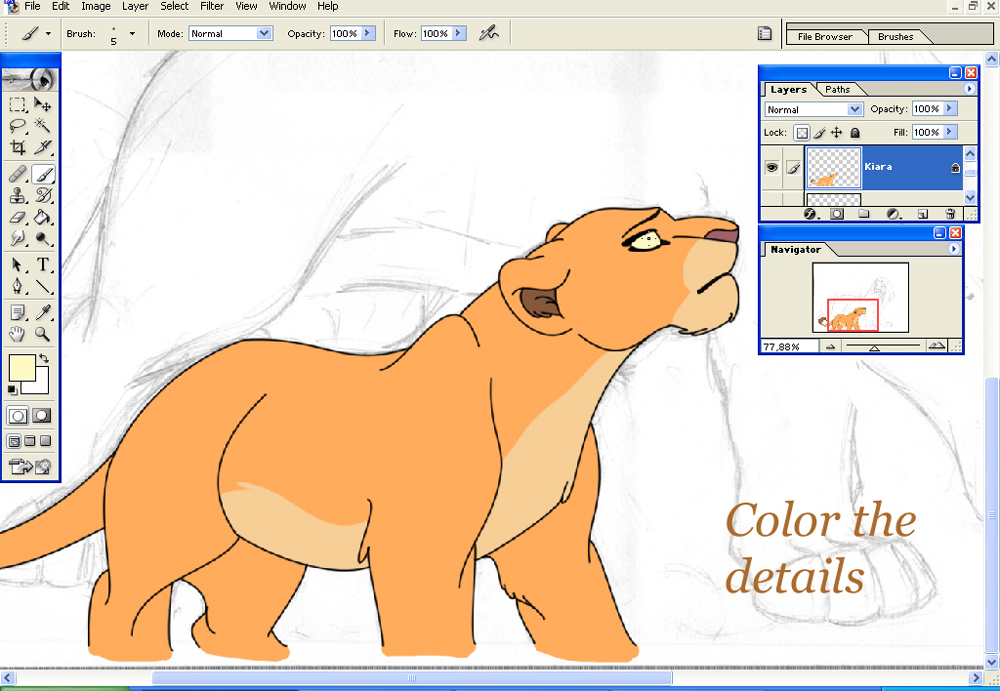Click the foreground color swatch
This screenshot has height=691, width=1000.
tap(22, 369)
